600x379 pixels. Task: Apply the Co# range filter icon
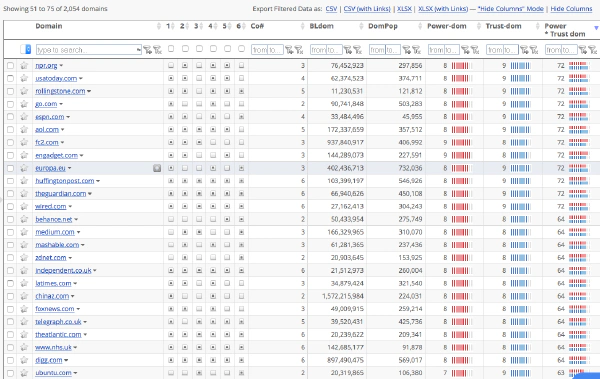coord(289,49)
